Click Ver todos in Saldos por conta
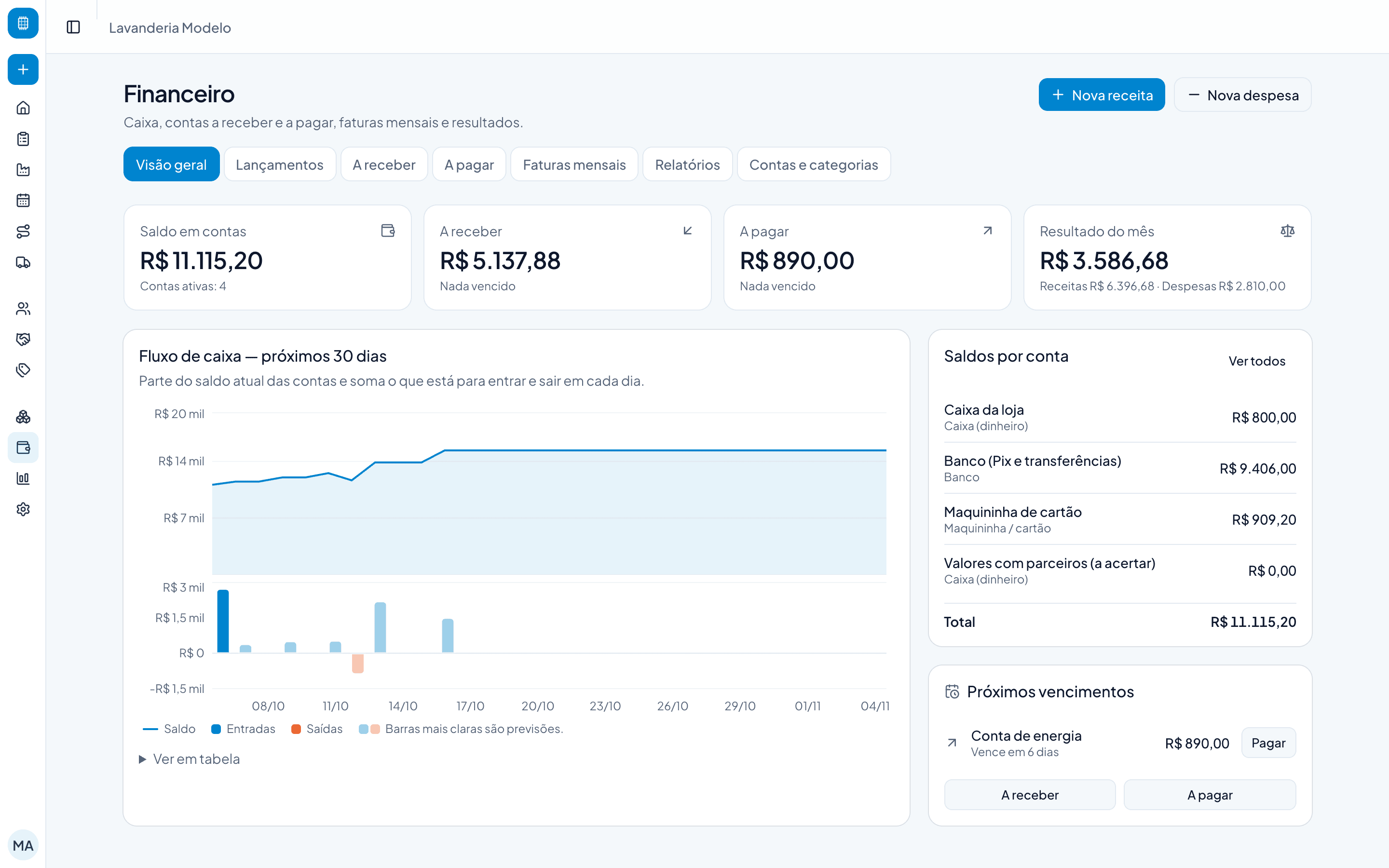 tap(1256, 361)
